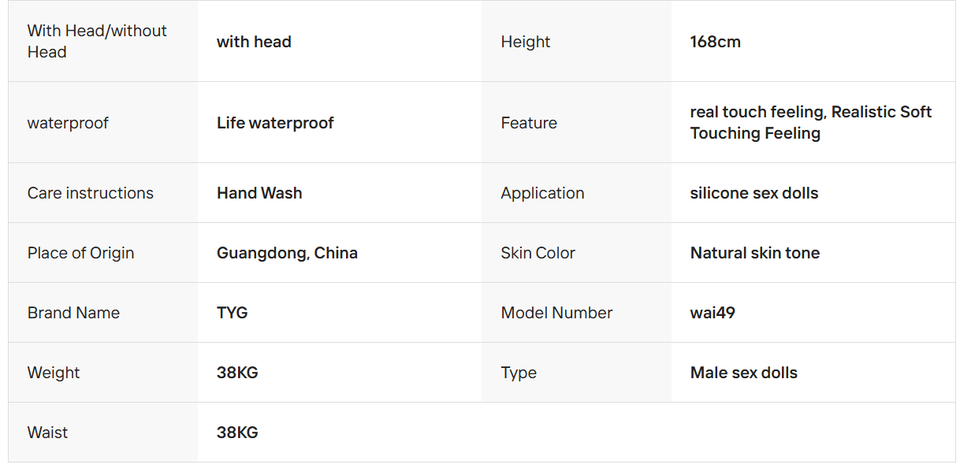Viewport: 960px width, 468px height.
Task: Click the "Brand Name" label
Action: click(73, 313)
